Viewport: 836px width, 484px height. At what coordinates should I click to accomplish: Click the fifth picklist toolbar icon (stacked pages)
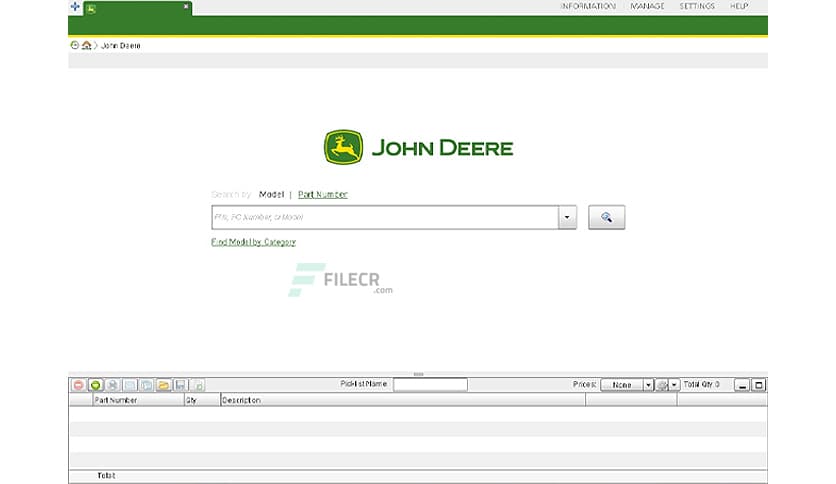(147, 385)
